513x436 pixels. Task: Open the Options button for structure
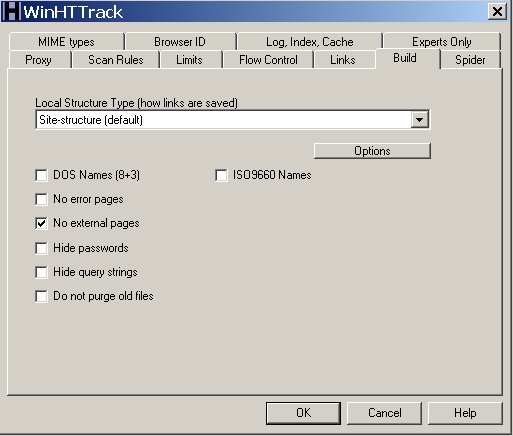coord(372,151)
